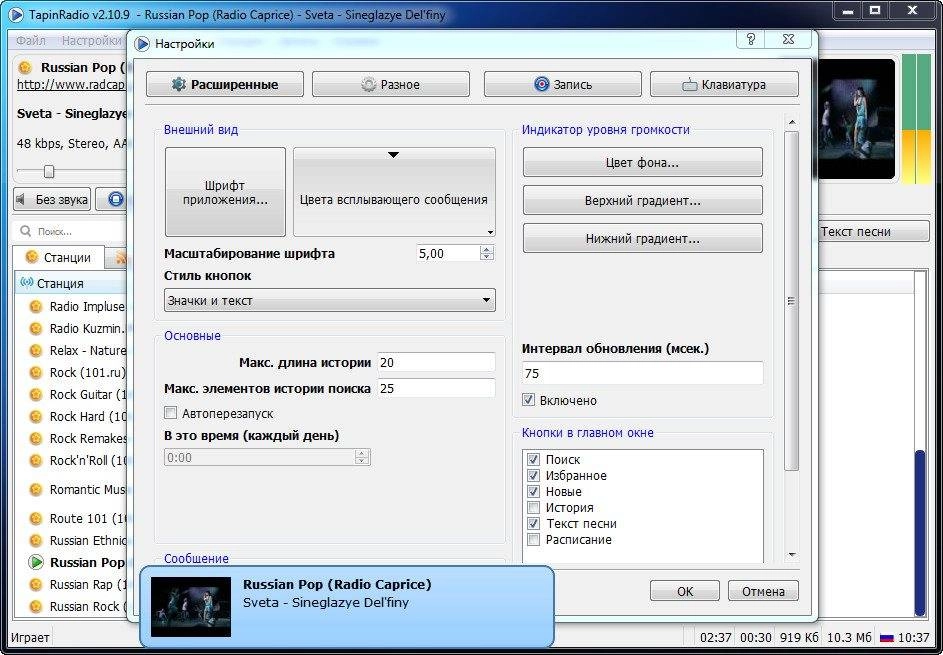Mute audio with Без звука button
Image resolution: width=943 pixels, height=655 pixels.
coord(52,199)
